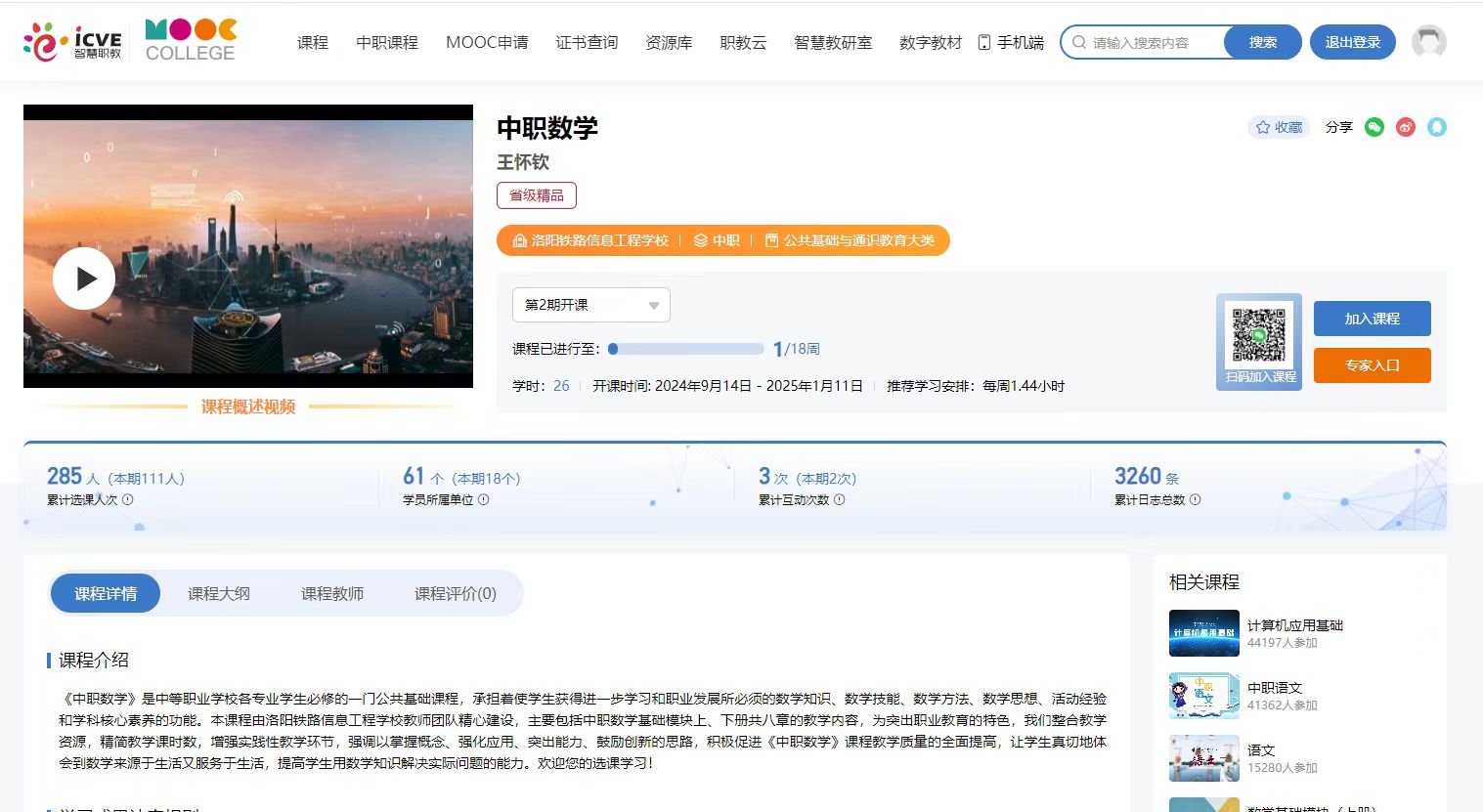The image size is (1483, 812).
Task: Share course via Weibo icon
Action: coord(1406,127)
